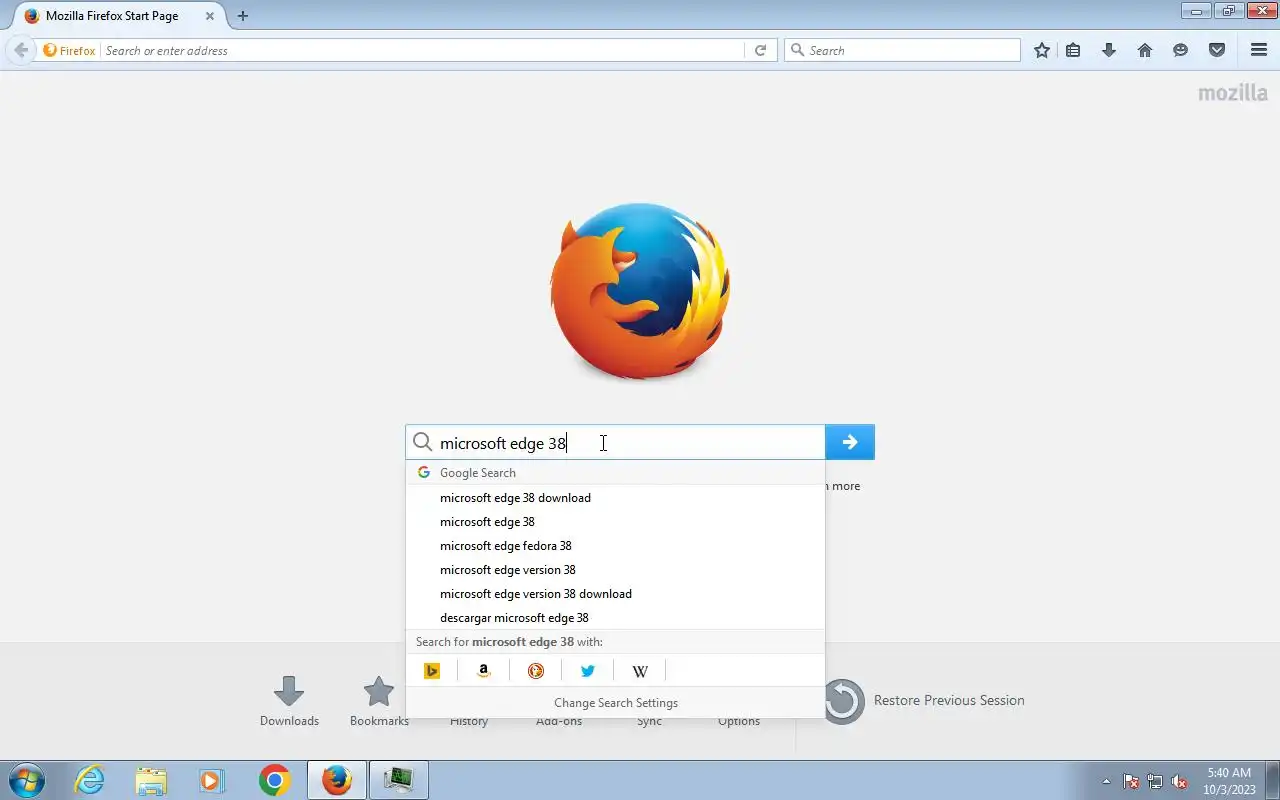Click the network tray icon

1155,781
